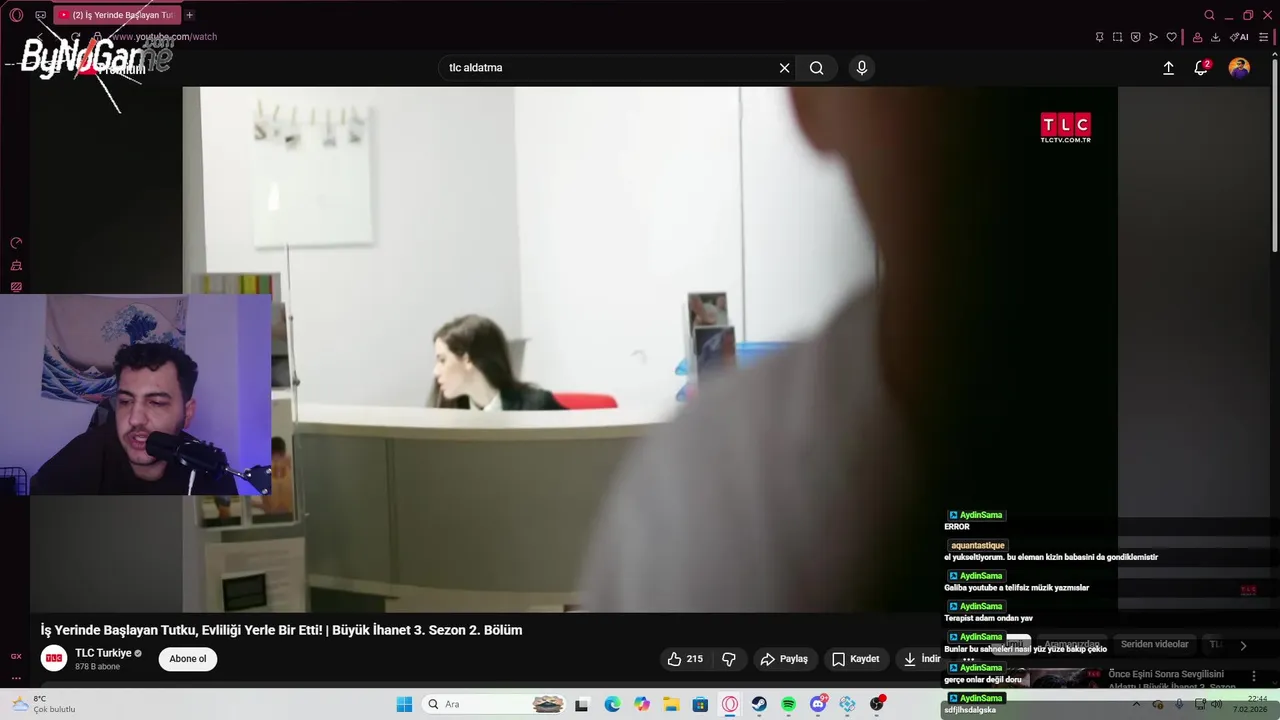Open Microsoft Store from taskbar

(x=700, y=704)
